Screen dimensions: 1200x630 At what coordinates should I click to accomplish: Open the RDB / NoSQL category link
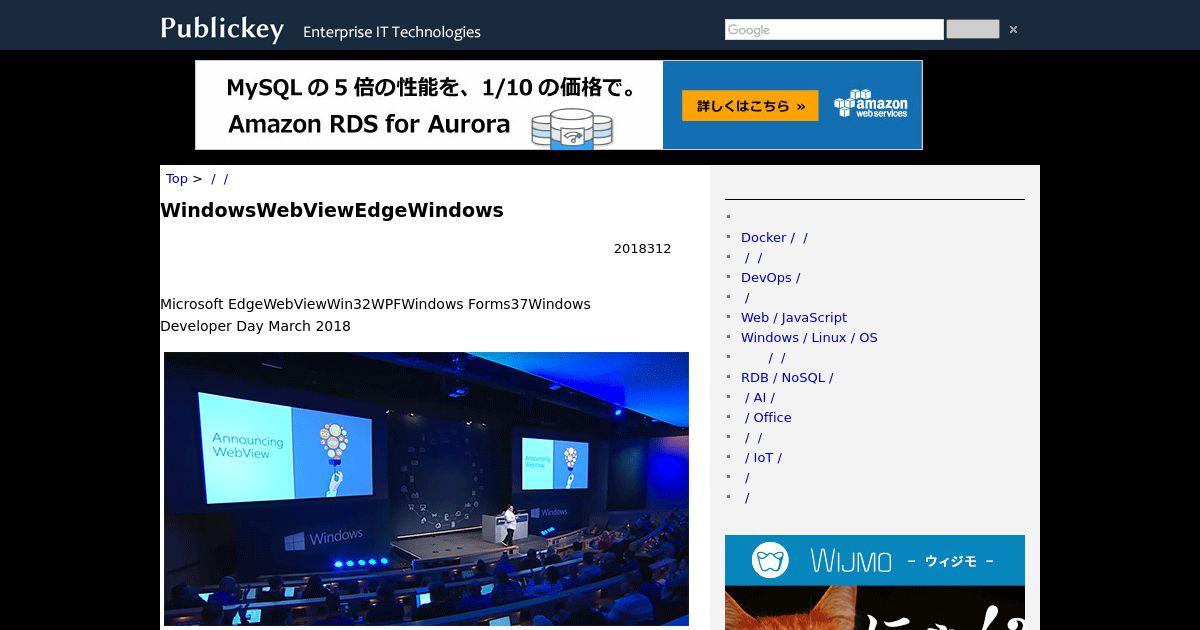pyautogui.click(x=787, y=378)
